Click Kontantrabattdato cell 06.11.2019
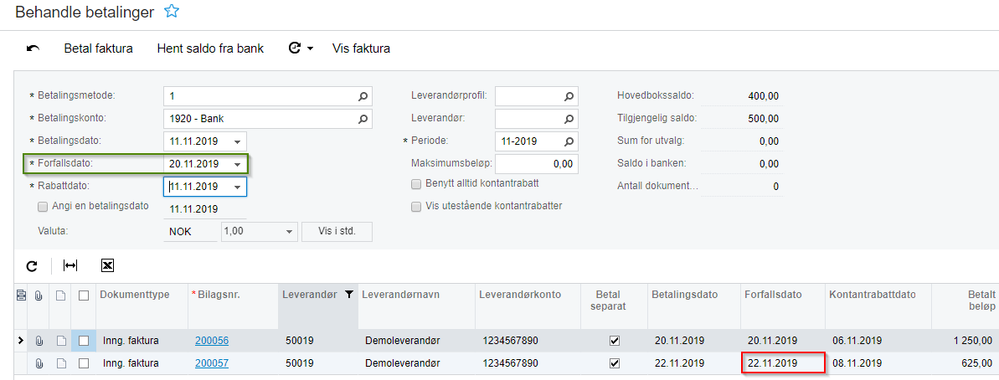The height and width of the screenshot is (380, 999). tap(857, 341)
